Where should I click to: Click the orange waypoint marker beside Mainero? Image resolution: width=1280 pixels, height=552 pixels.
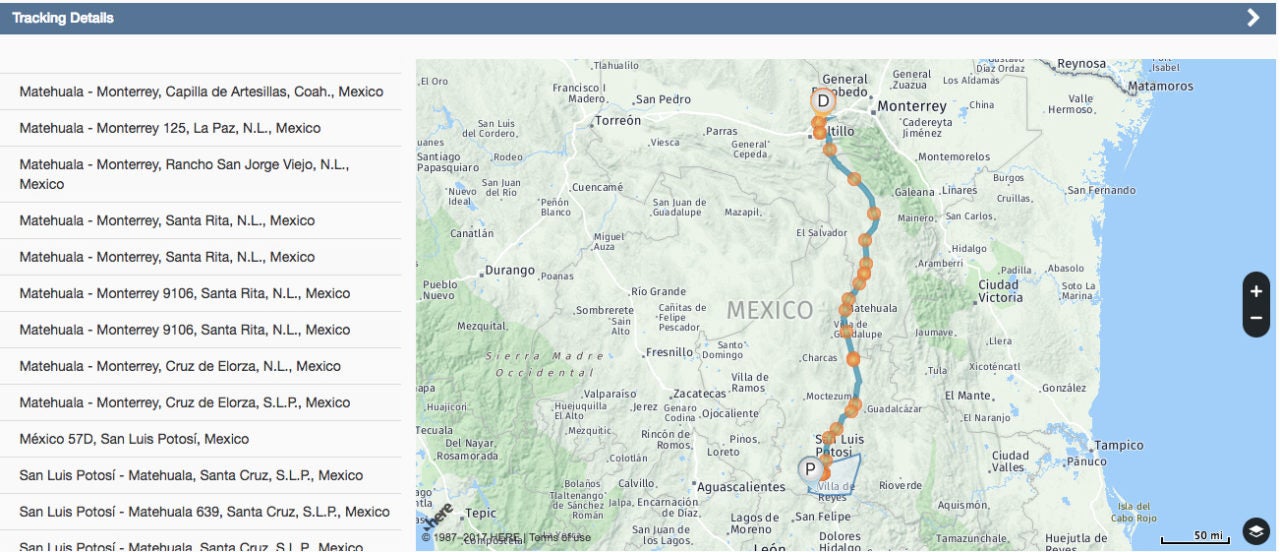click(874, 213)
